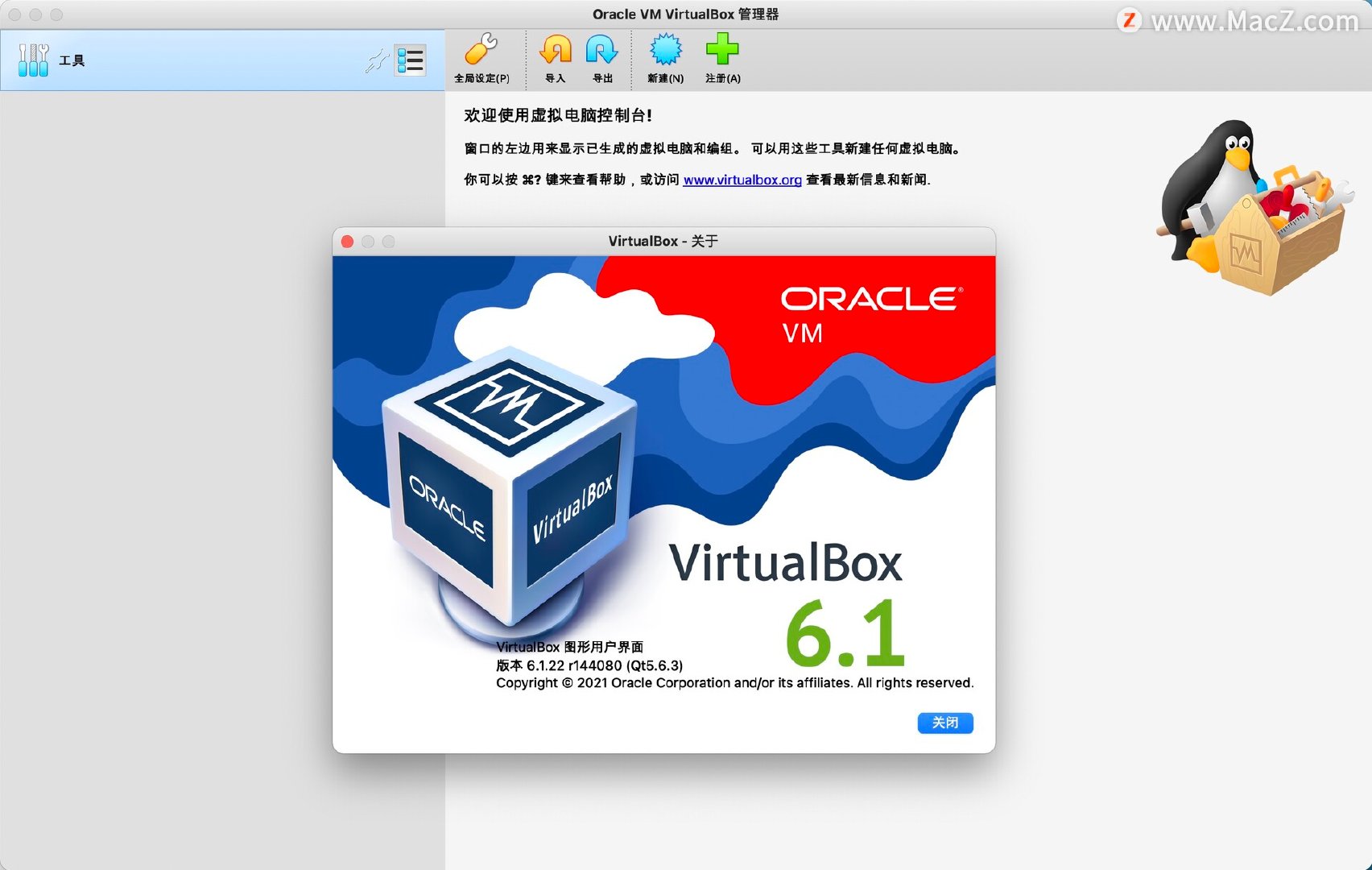Open Global Settings (全局设定) wrench icon

point(481,50)
